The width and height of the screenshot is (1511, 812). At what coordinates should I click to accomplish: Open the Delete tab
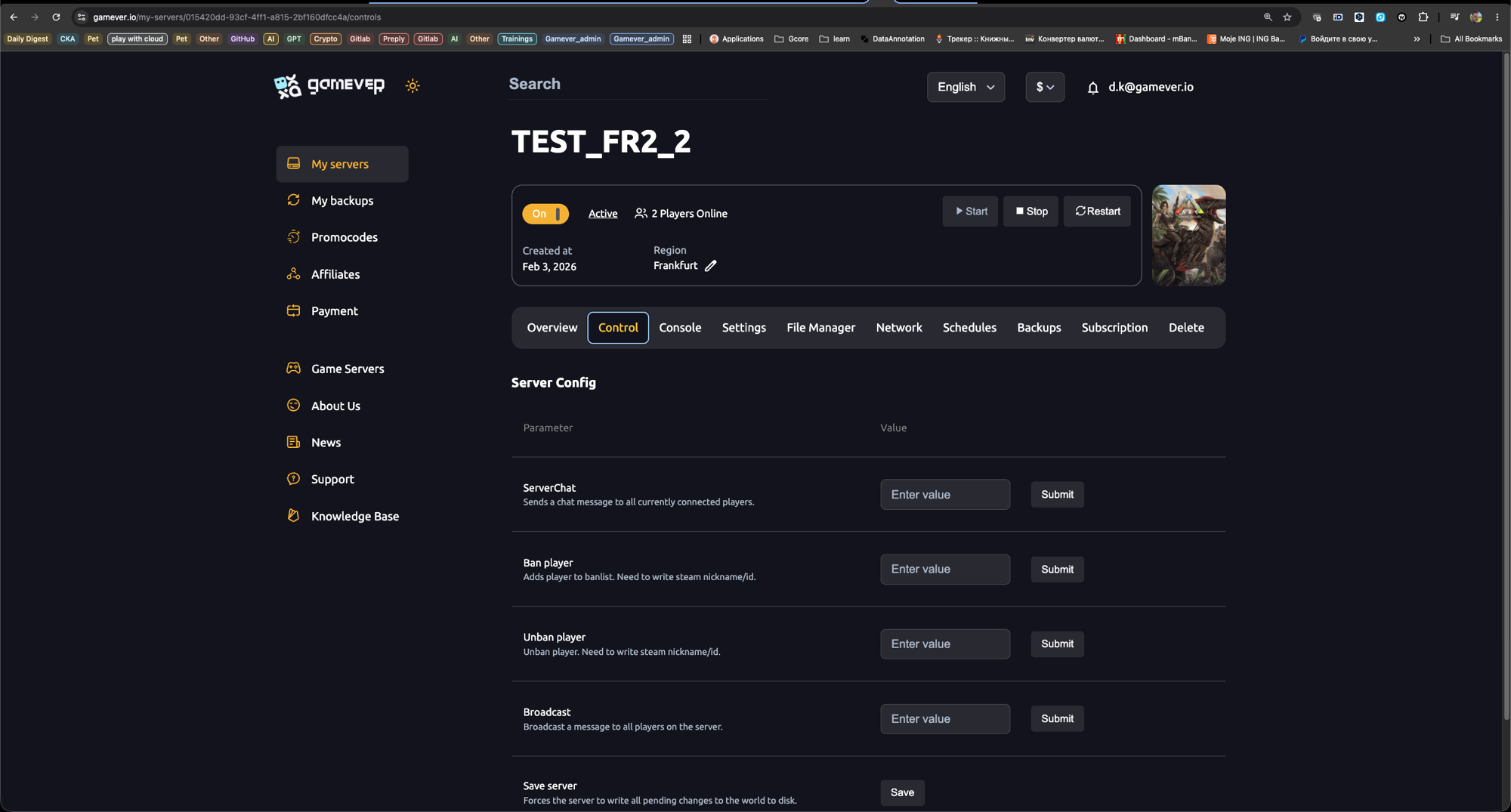1186,328
